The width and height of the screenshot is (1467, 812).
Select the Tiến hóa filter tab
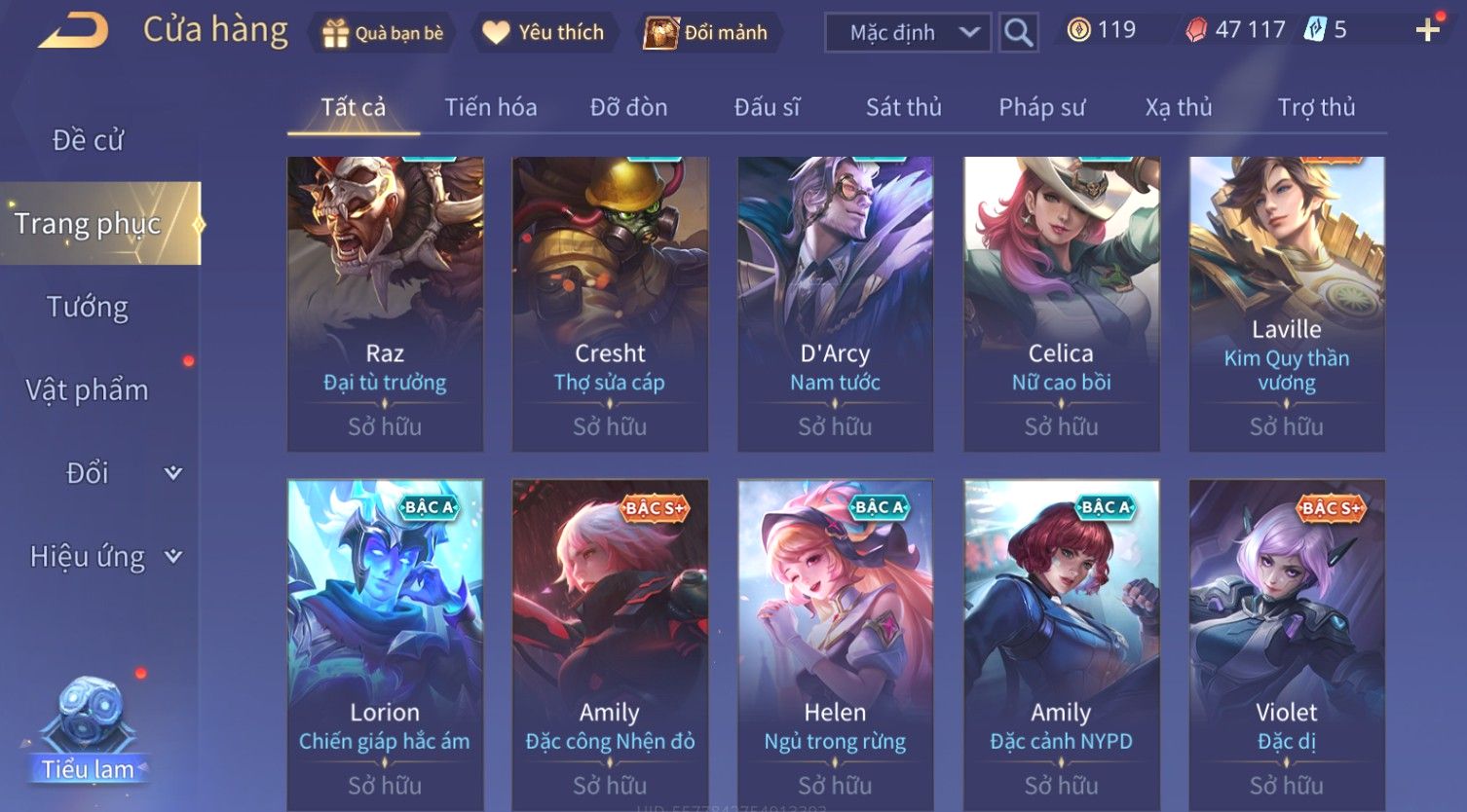pos(491,107)
